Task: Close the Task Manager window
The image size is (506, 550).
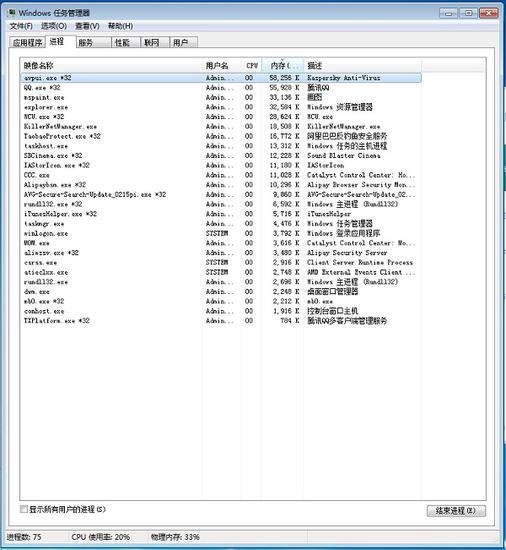Action: [x=489, y=13]
